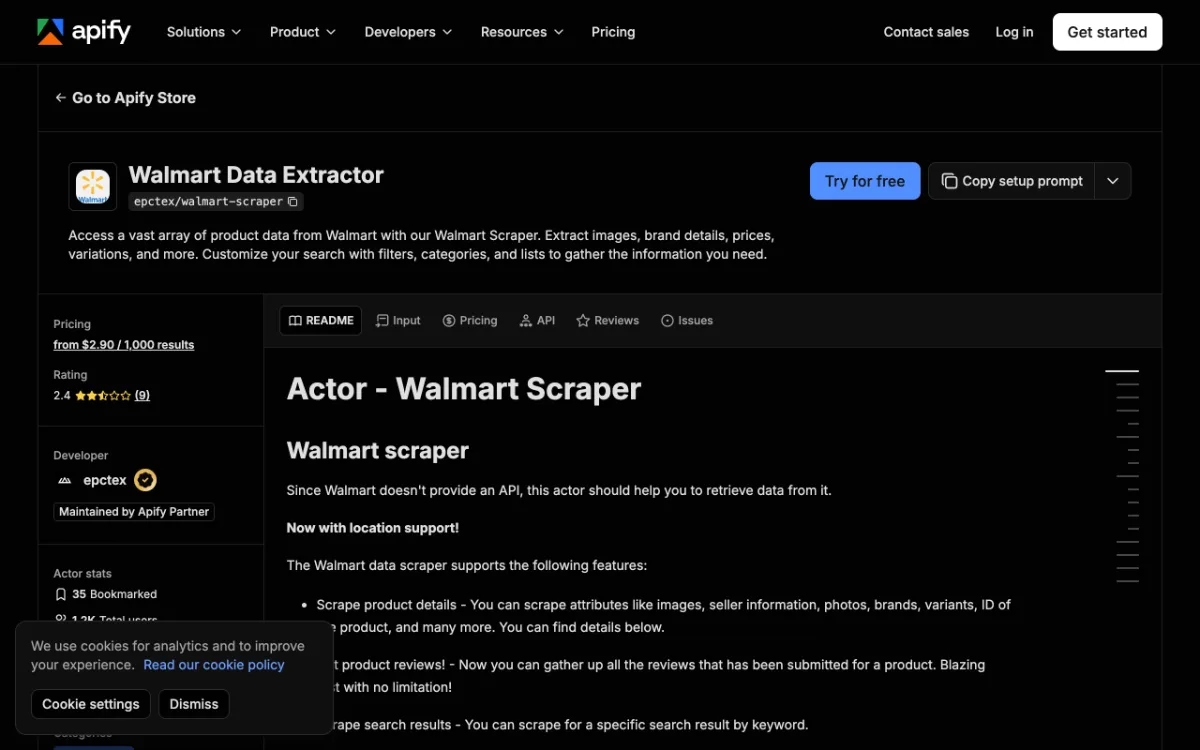This screenshot has width=1200, height=750.
Task: Open the Solutions dropdown menu
Action: pyautogui.click(x=204, y=32)
